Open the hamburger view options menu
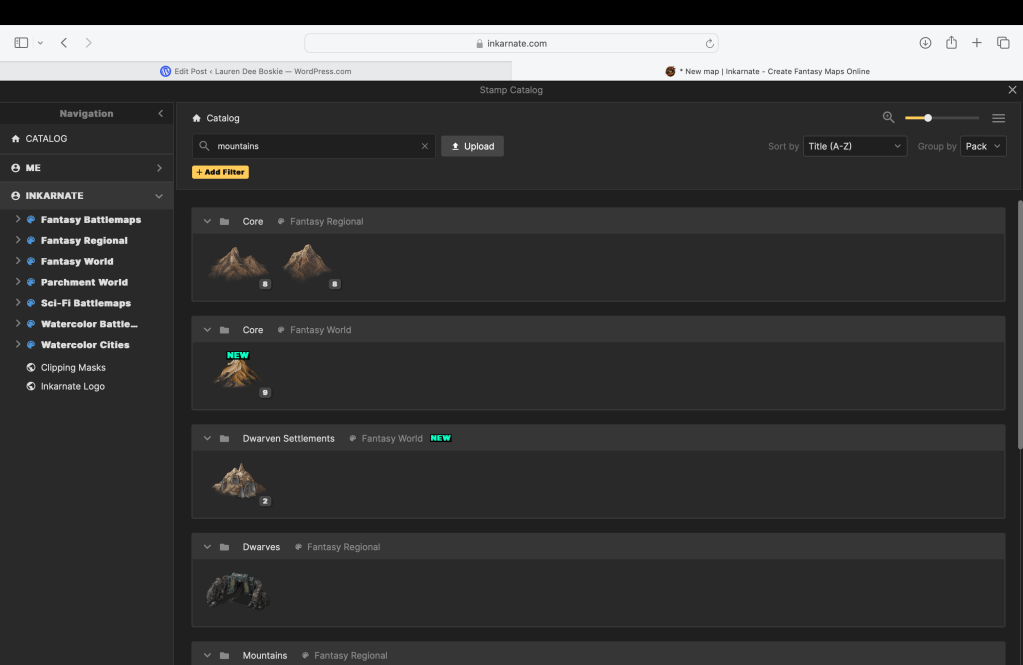The width and height of the screenshot is (1023, 665). [x=998, y=118]
